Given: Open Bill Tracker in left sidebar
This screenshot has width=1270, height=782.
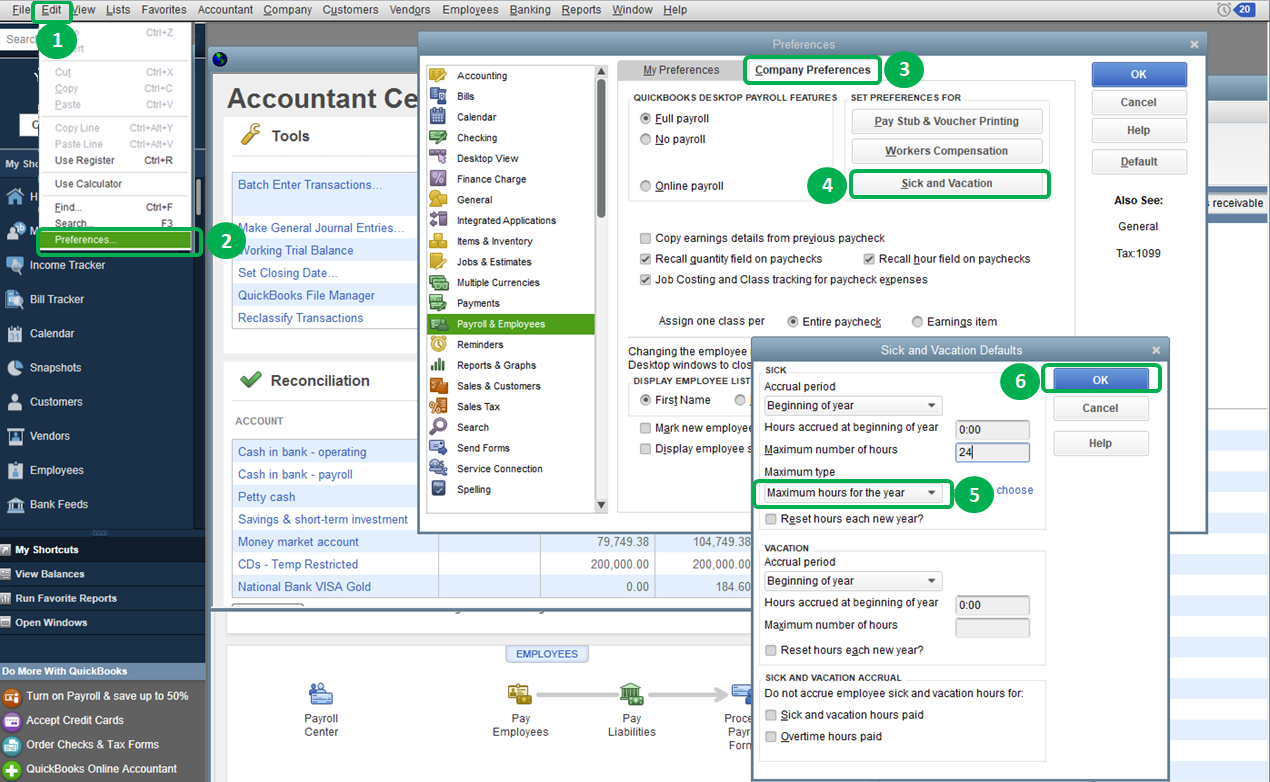Looking at the screenshot, I should [x=57, y=299].
